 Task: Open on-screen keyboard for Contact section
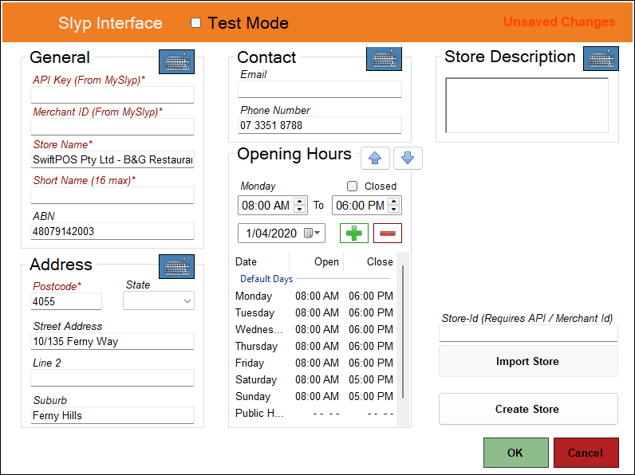click(384, 59)
